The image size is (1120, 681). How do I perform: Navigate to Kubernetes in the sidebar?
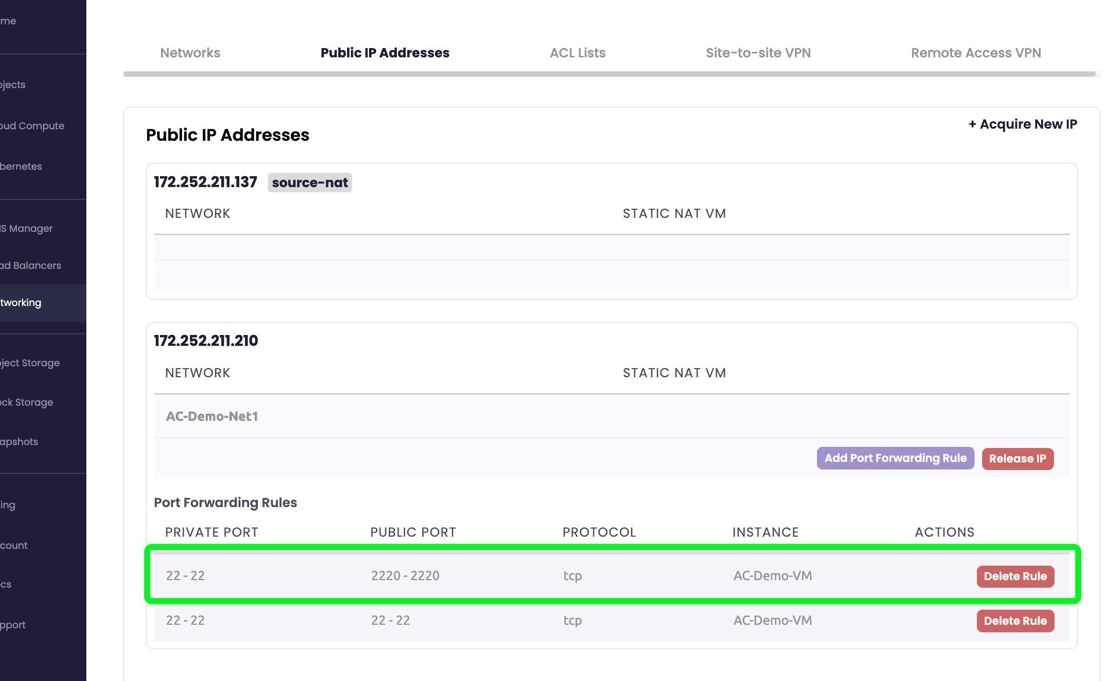pos(22,167)
